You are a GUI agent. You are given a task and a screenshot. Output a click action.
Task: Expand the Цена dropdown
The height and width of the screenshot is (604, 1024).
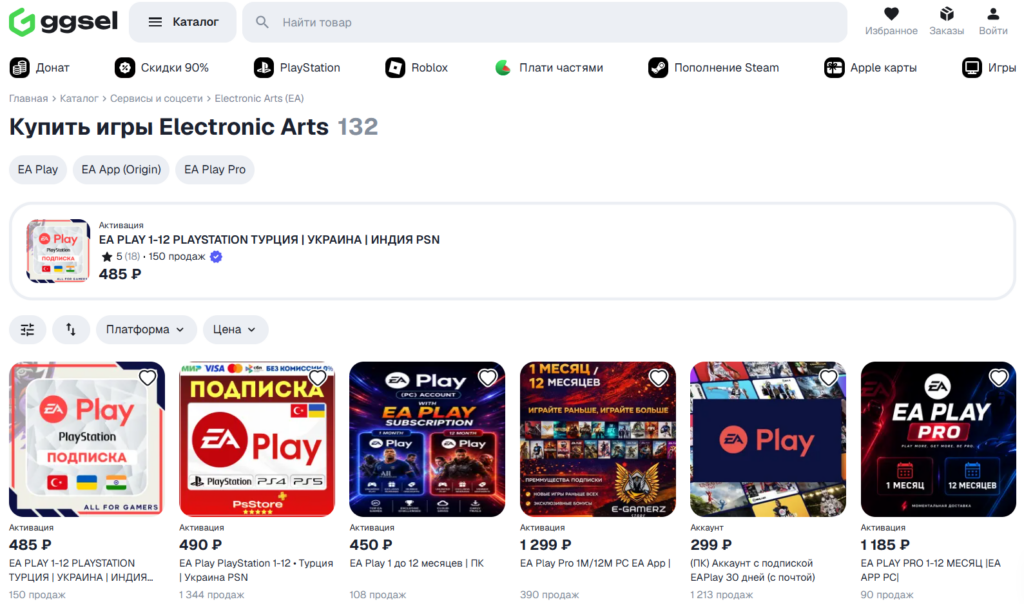(235, 330)
